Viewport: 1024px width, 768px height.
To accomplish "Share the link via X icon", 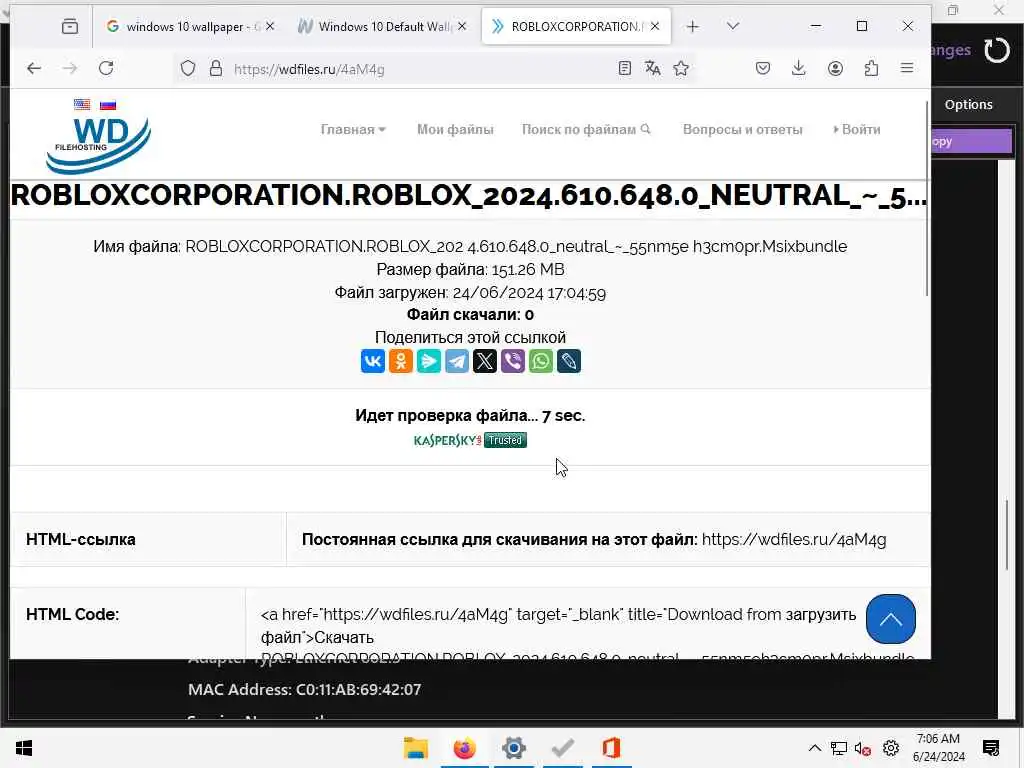I will (x=485, y=361).
